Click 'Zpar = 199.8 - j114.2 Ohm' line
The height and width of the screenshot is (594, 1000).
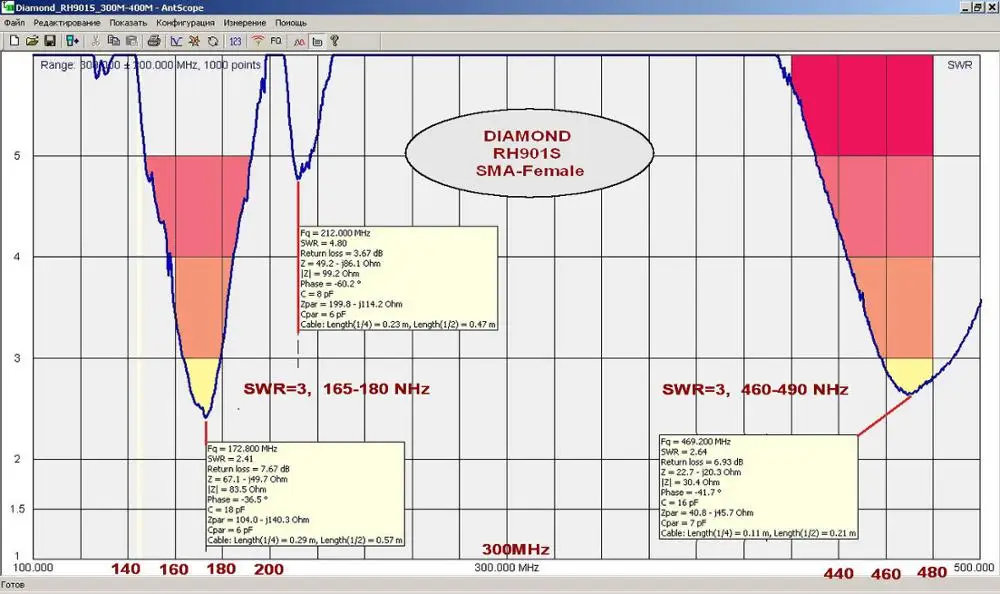(351, 304)
